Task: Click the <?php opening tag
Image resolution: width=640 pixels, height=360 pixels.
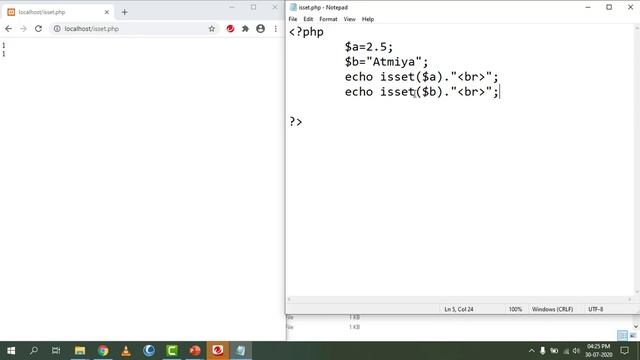Action: coord(306,32)
